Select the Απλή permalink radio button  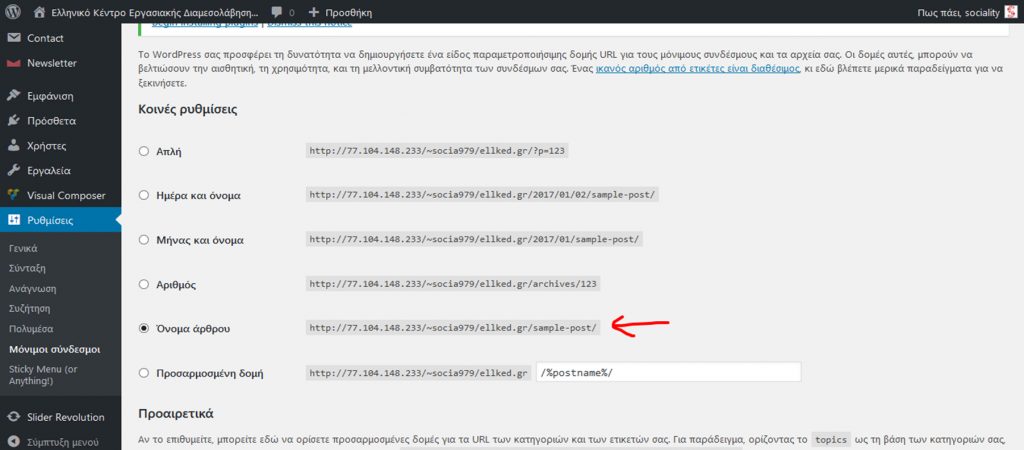(x=144, y=152)
